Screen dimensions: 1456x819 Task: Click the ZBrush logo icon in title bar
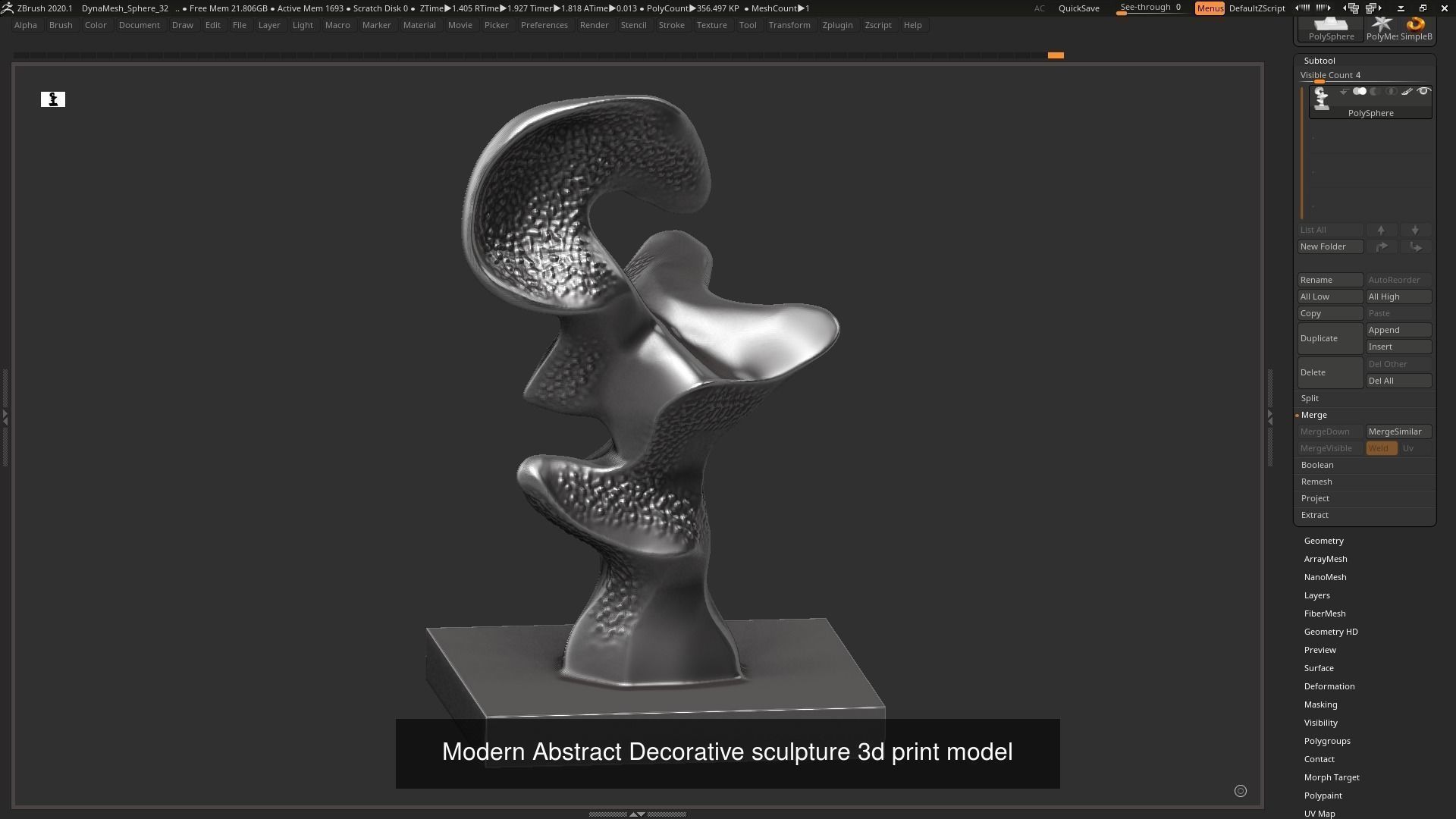point(7,8)
